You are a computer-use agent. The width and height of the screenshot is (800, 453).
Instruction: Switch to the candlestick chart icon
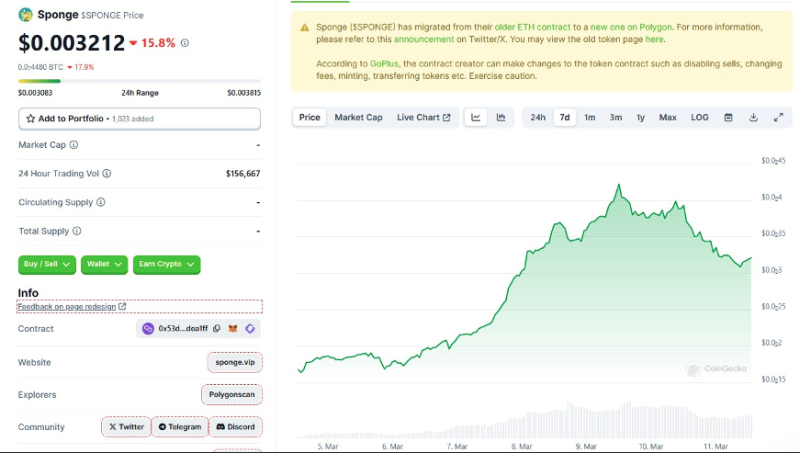pyautogui.click(x=501, y=117)
